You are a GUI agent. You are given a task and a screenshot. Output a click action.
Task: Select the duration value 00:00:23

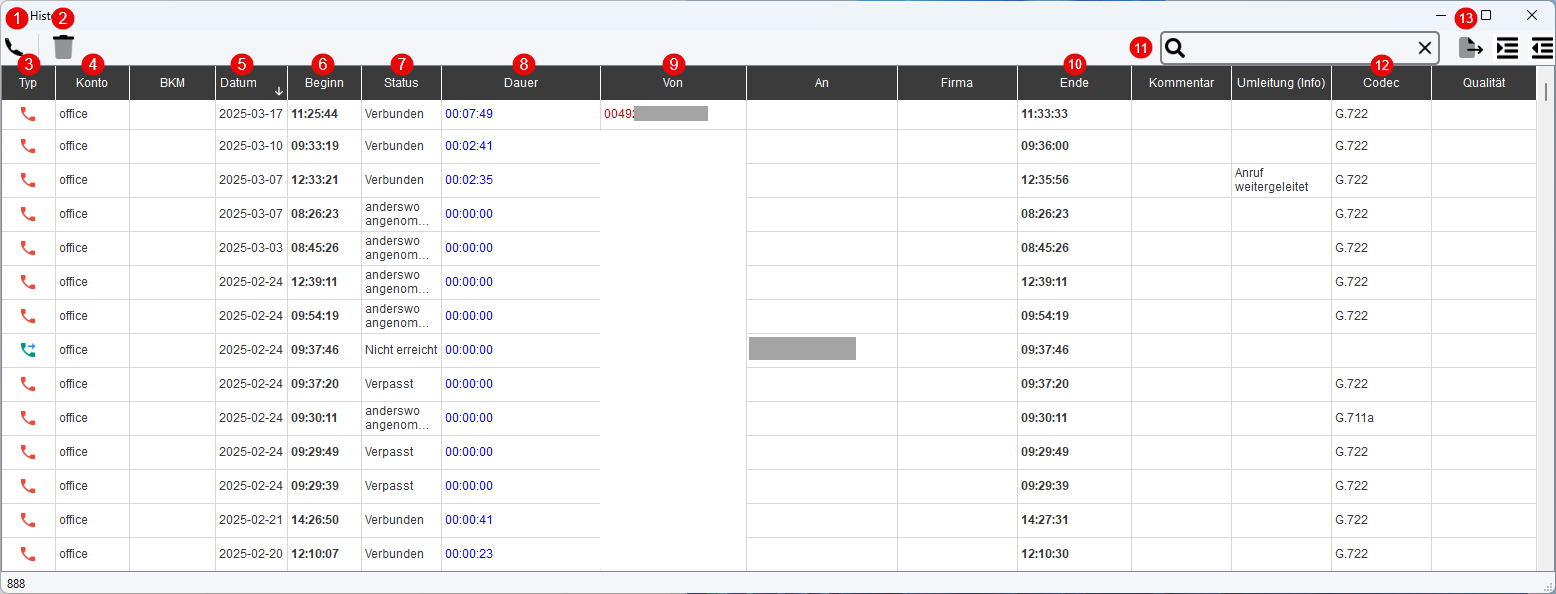click(x=469, y=554)
